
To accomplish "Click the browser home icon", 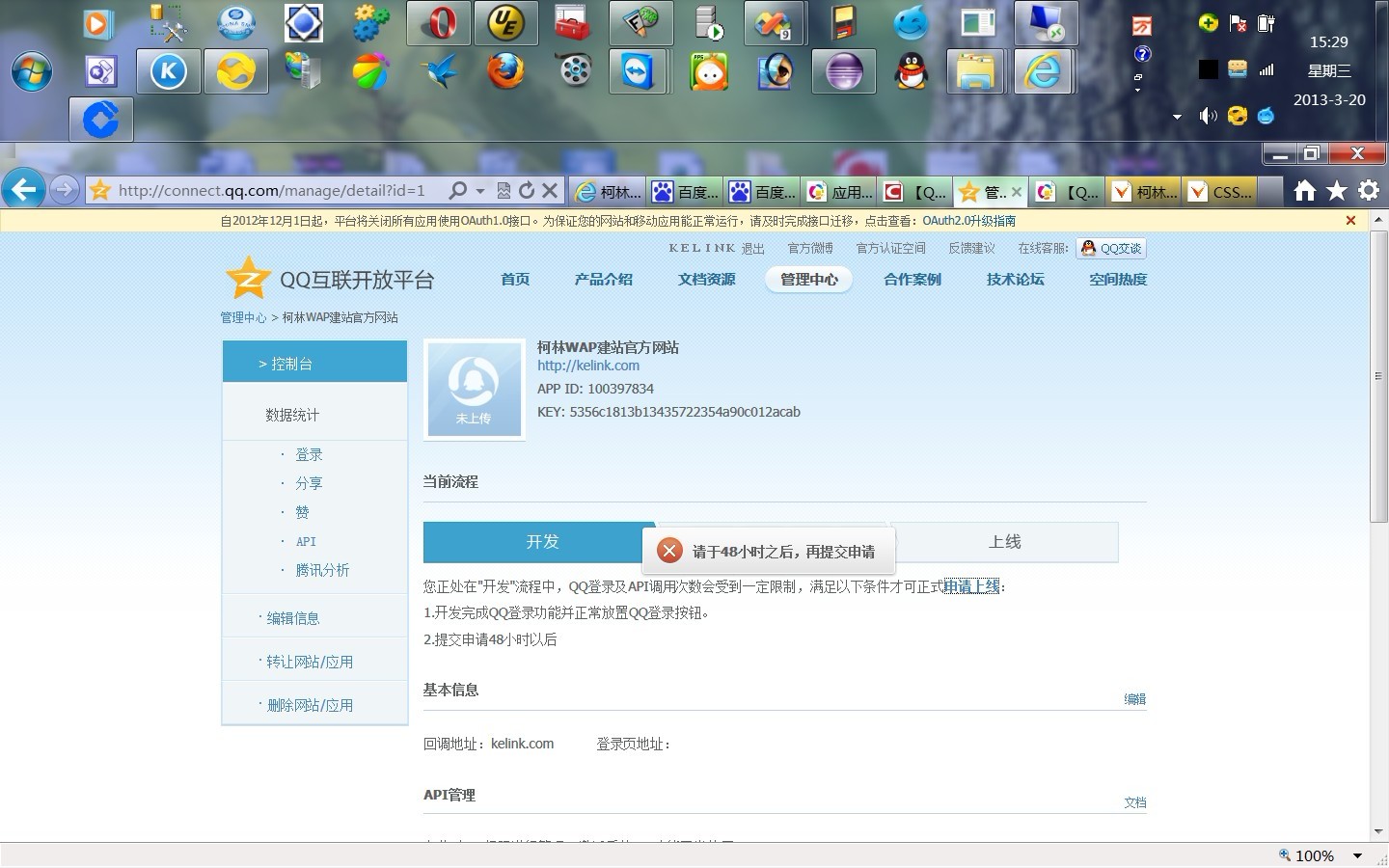I will pyautogui.click(x=1304, y=191).
